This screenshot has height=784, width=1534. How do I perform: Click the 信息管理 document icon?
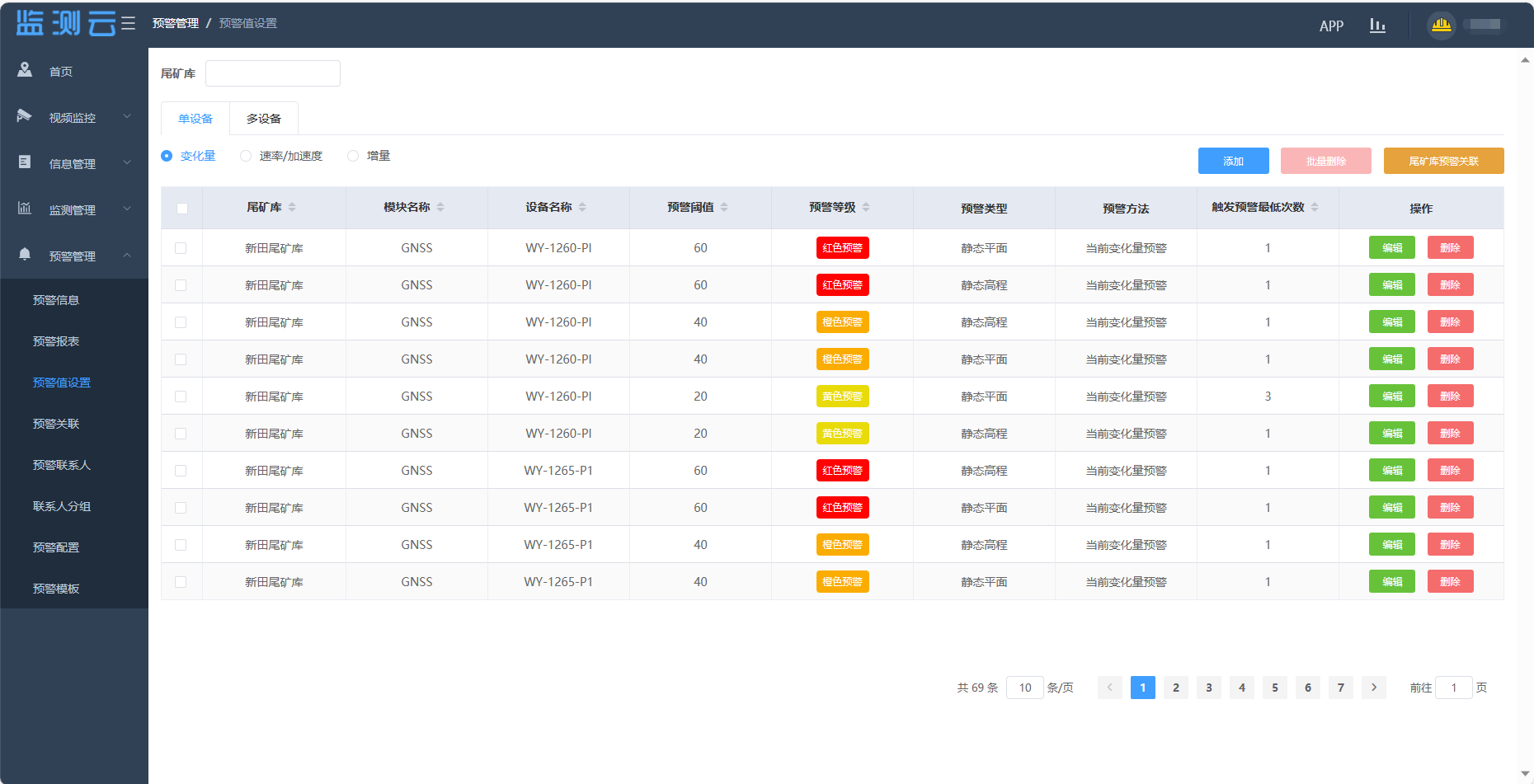pyautogui.click(x=25, y=162)
